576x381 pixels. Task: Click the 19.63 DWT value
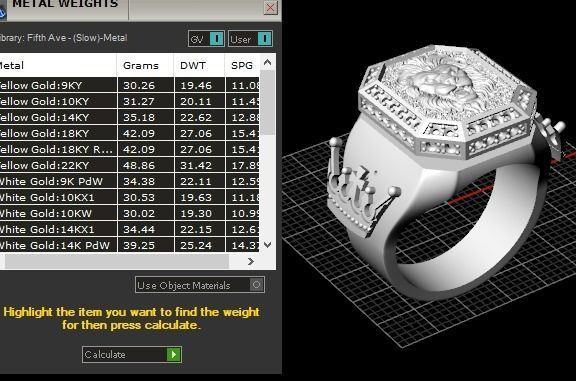196,197
